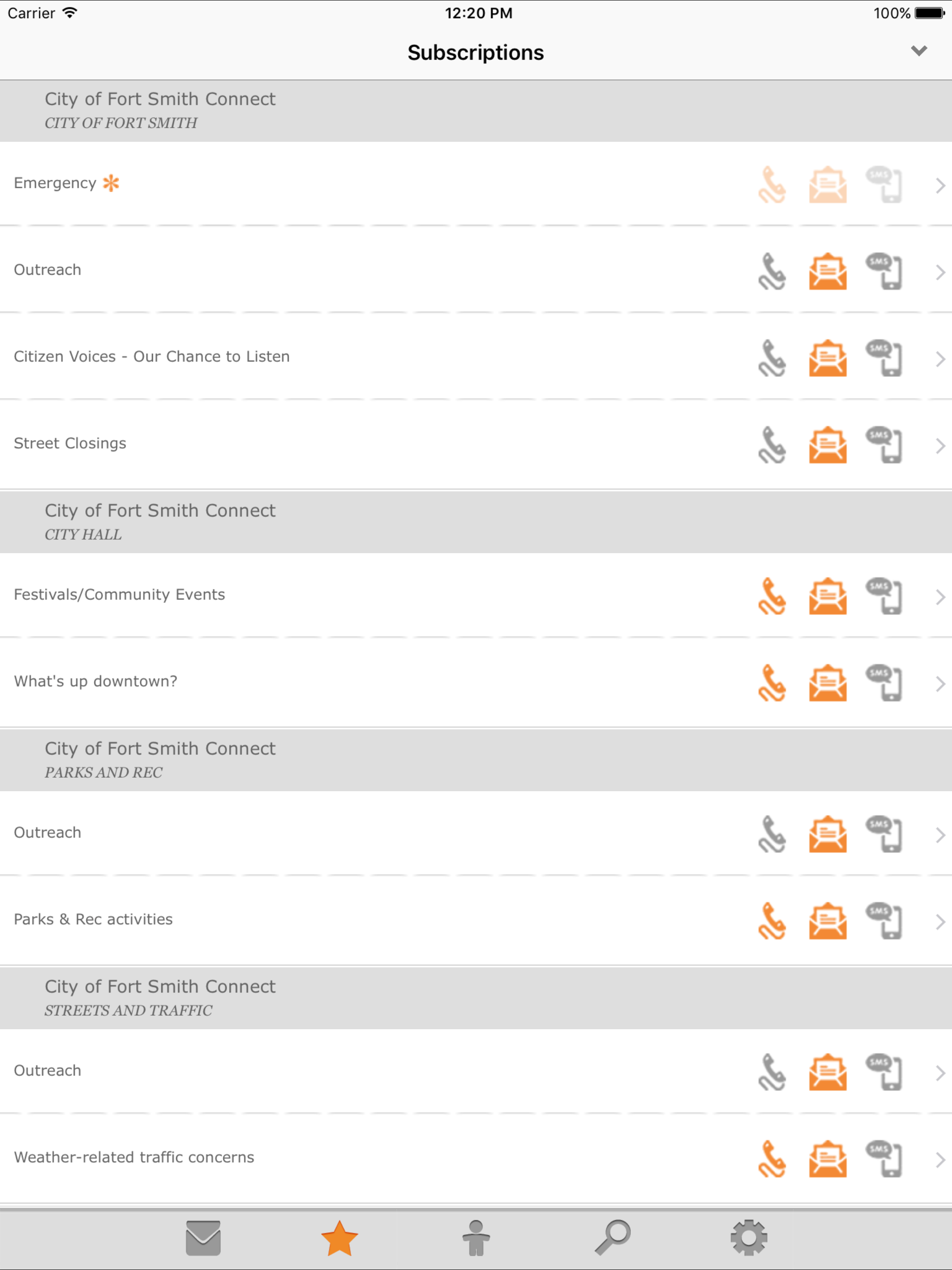The height and width of the screenshot is (1270, 952).
Task: Click the Subscriptions page title
Action: (x=476, y=53)
